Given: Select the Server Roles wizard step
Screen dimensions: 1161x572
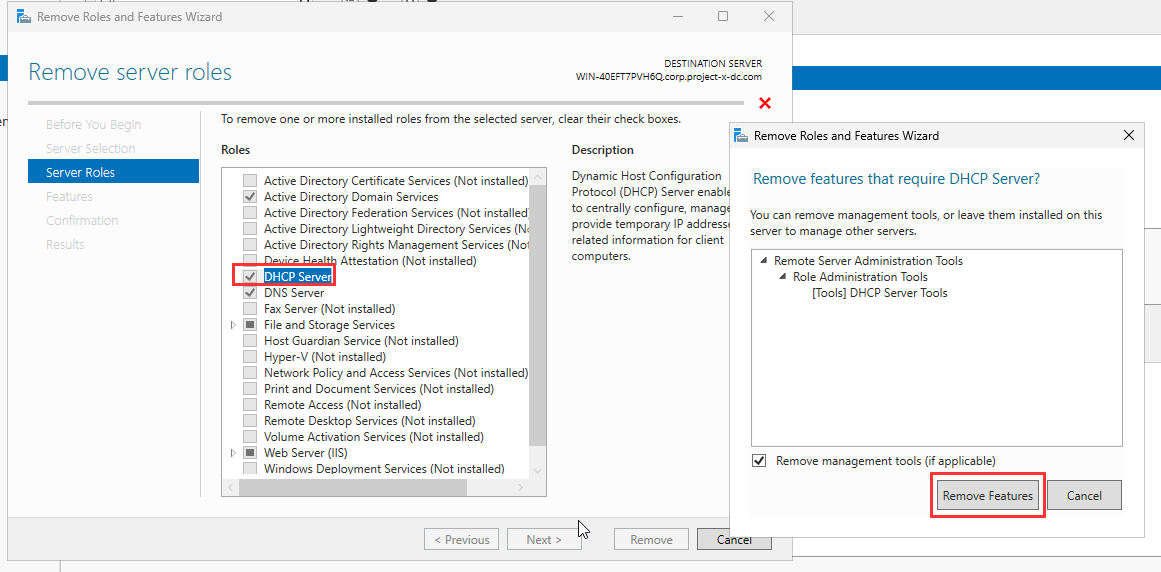Looking at the screenshot, I should click(x=80, y=173).
